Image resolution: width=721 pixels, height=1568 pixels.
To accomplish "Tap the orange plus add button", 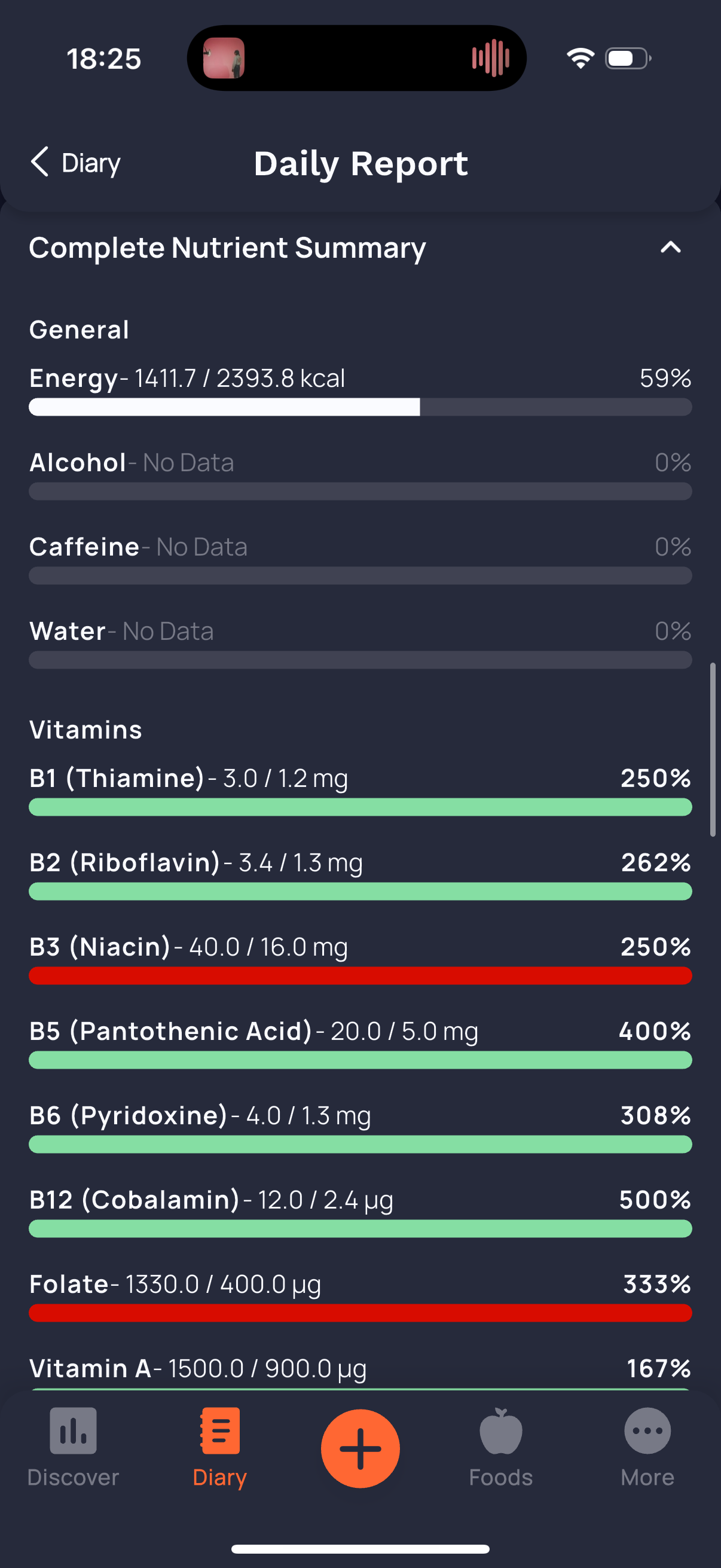I will (360, 1448).
